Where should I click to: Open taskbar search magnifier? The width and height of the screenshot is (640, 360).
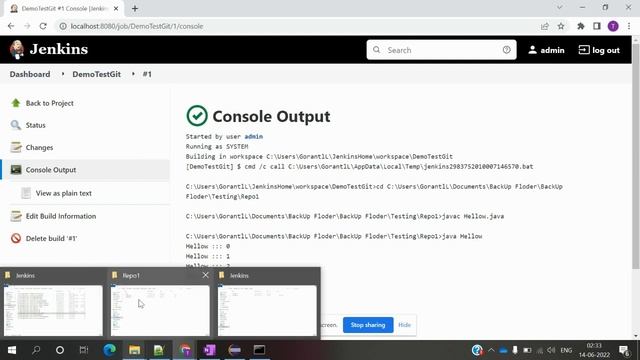(36, 350)
